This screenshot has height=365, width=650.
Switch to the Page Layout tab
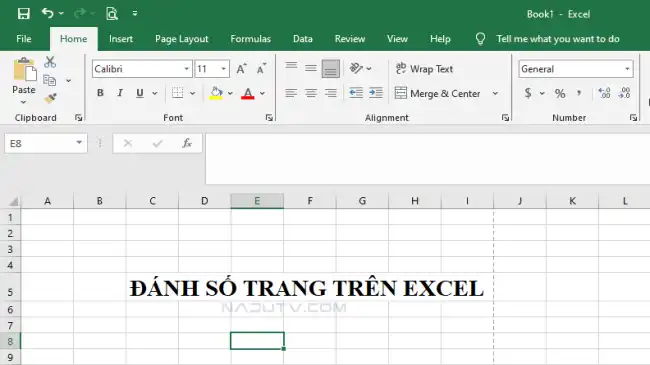coord(182,39)
